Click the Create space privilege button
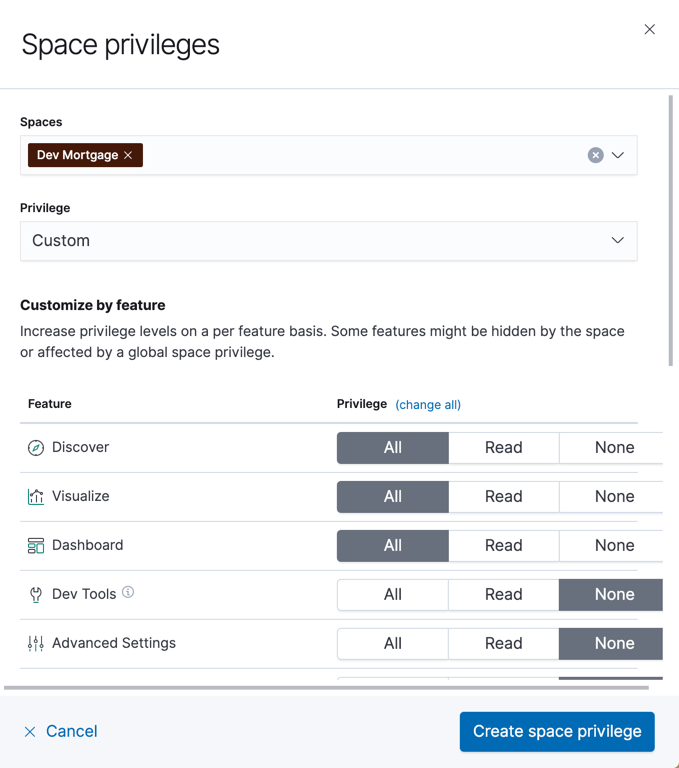Screen dimensions: 679x768 (557, 732)
